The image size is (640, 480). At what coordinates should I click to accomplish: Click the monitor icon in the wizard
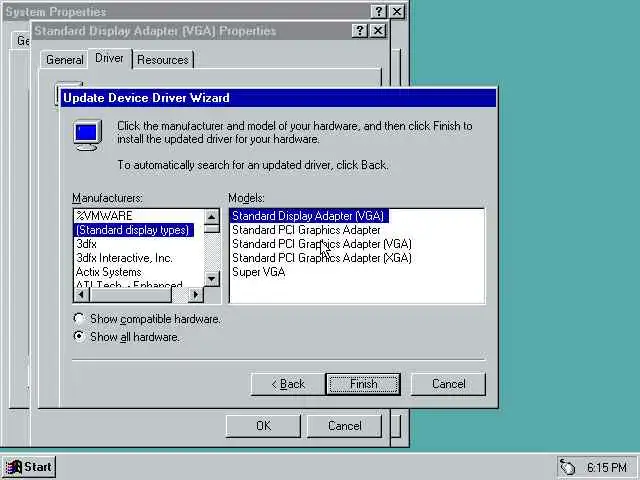[x=87, y=135]
